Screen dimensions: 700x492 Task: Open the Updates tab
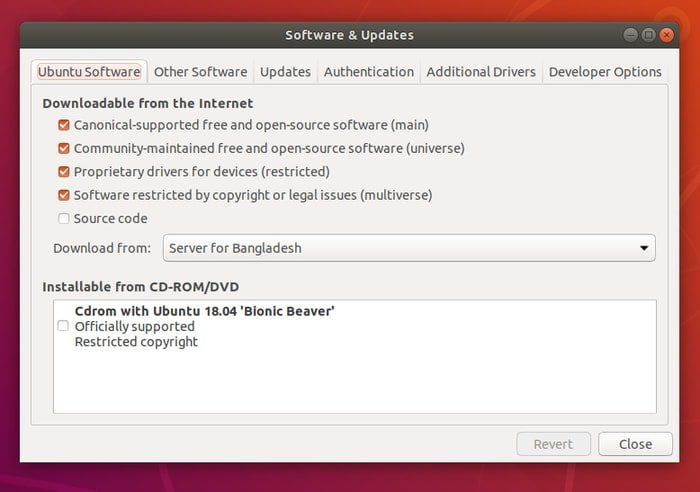pyautogui.click(x=285, y=72)
